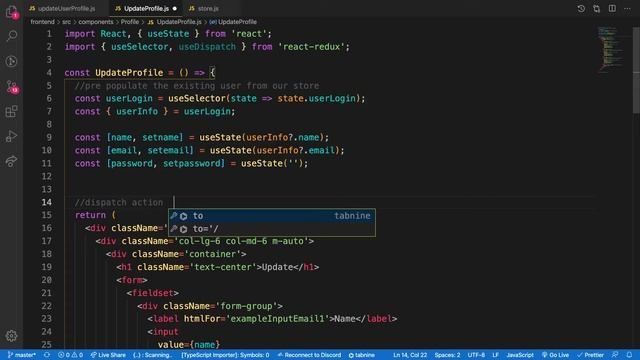
Task: Place cursor in '//dispatch action' comment
Action: click(119, 202)
